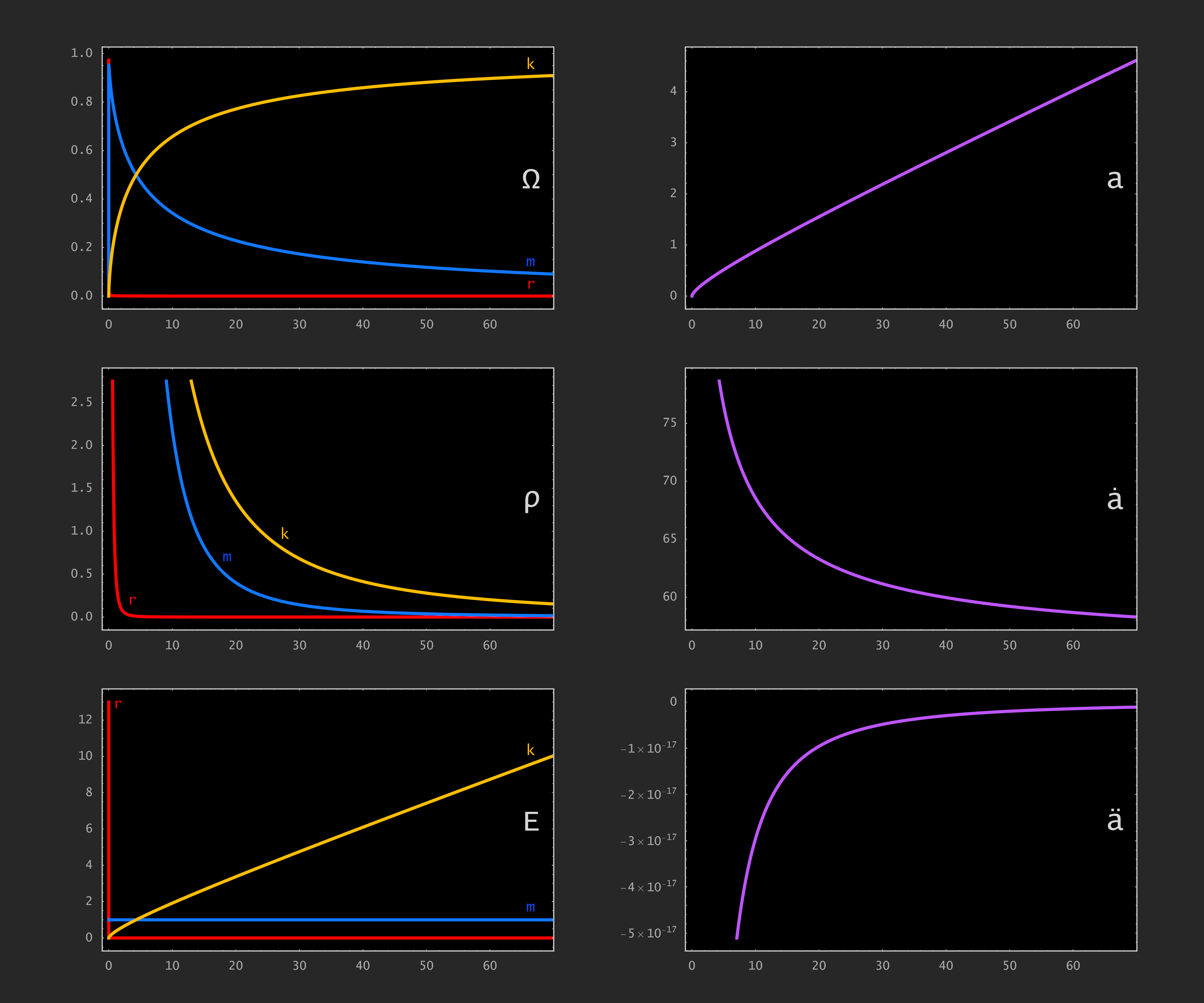The image size is (1204, 1003).
Task: Click the ȧ label with a single dot
Action: point(1115,499)
